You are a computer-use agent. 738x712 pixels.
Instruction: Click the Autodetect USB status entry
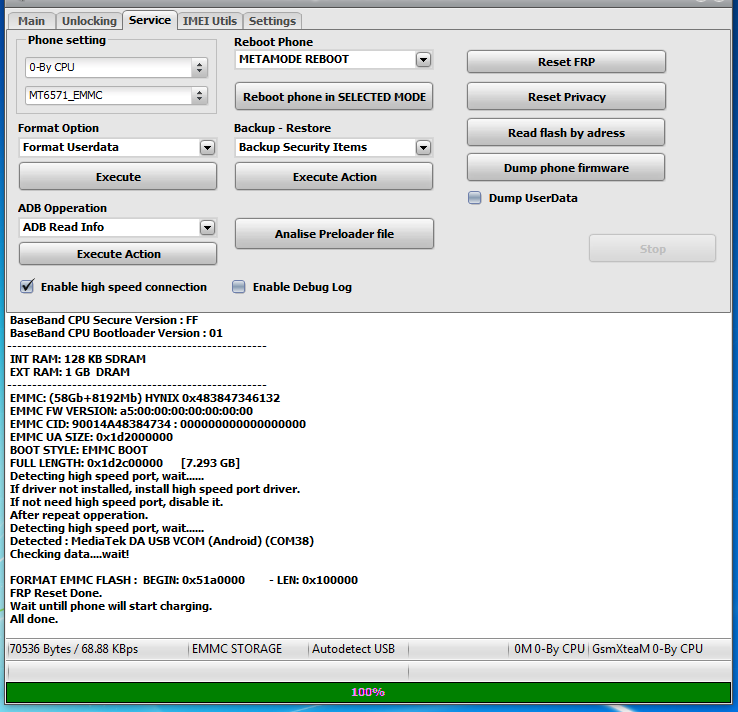click(353, 649)
